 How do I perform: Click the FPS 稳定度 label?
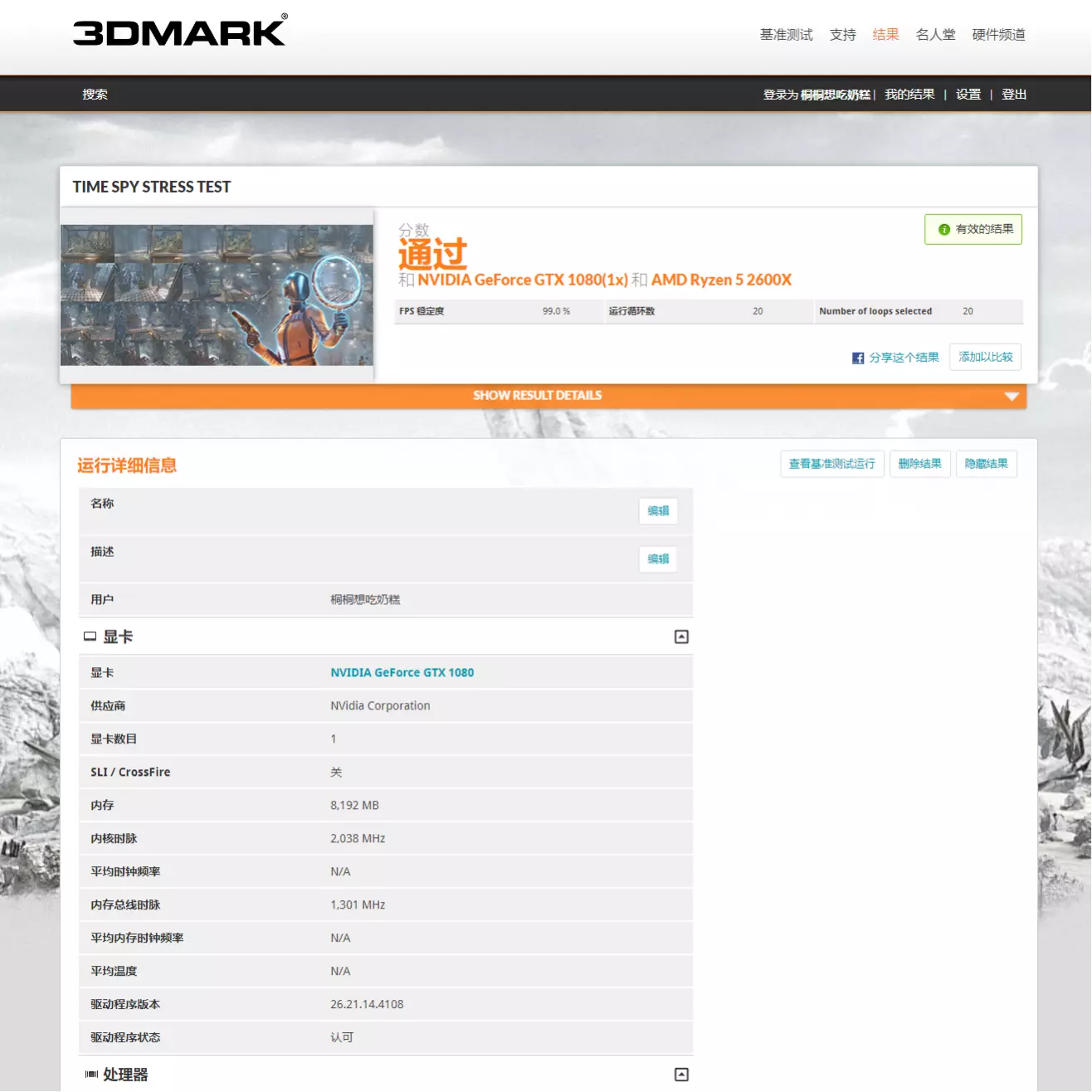coord(422,311)
